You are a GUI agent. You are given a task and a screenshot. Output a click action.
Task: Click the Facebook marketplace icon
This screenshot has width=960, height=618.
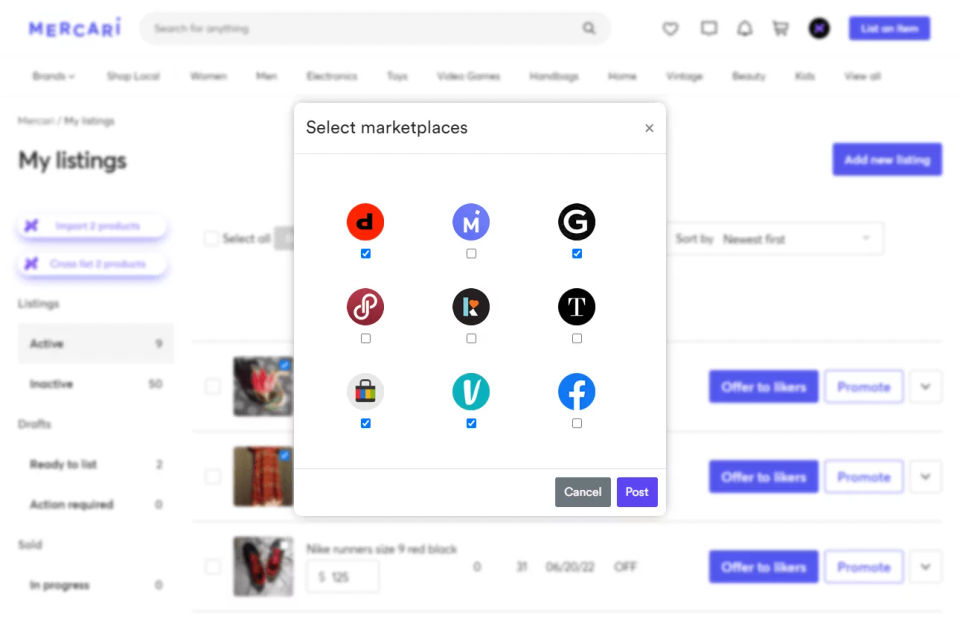point(577,392)
